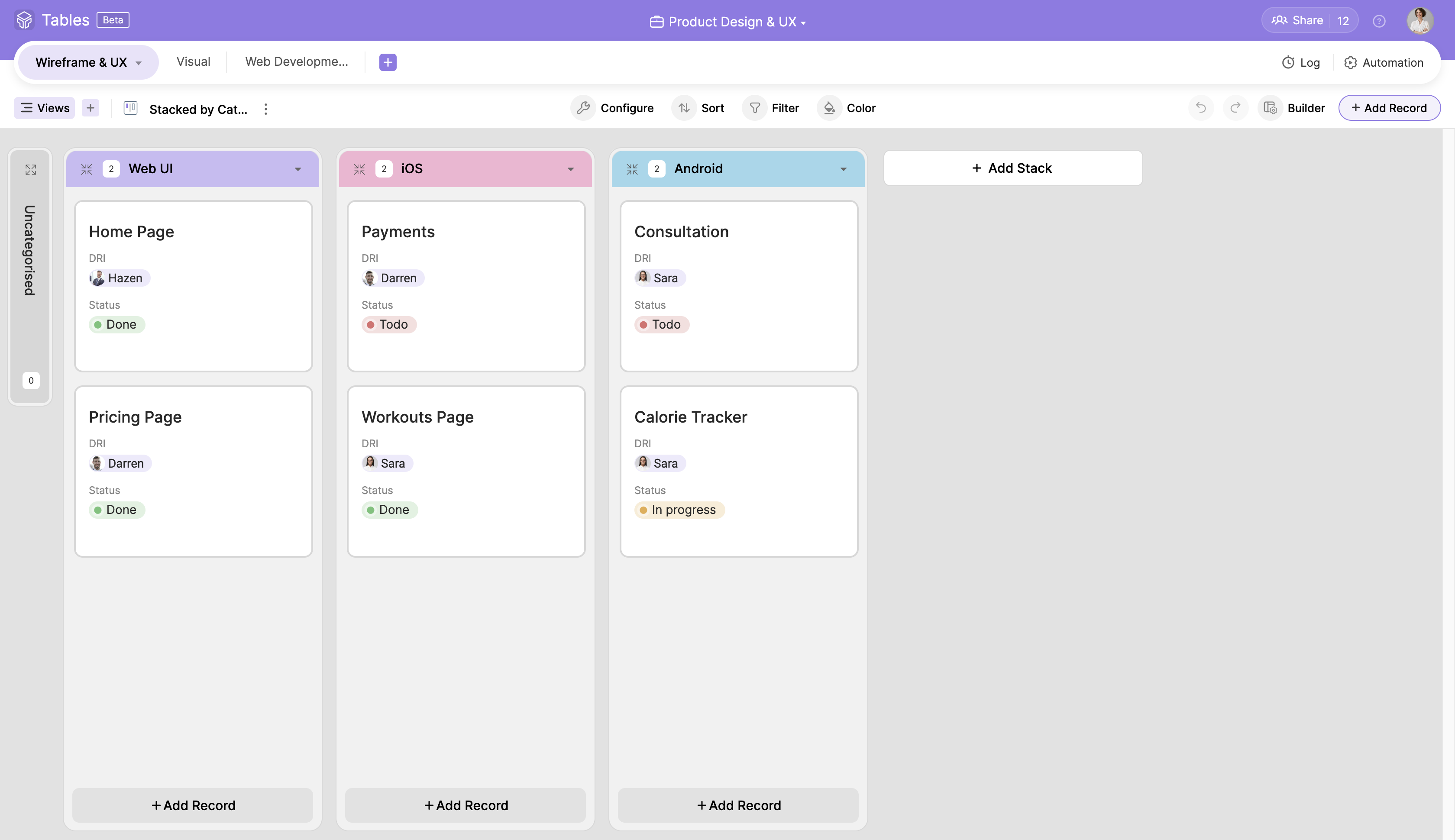
Task: Switch to the Visual tab
Action: [193, 62]
